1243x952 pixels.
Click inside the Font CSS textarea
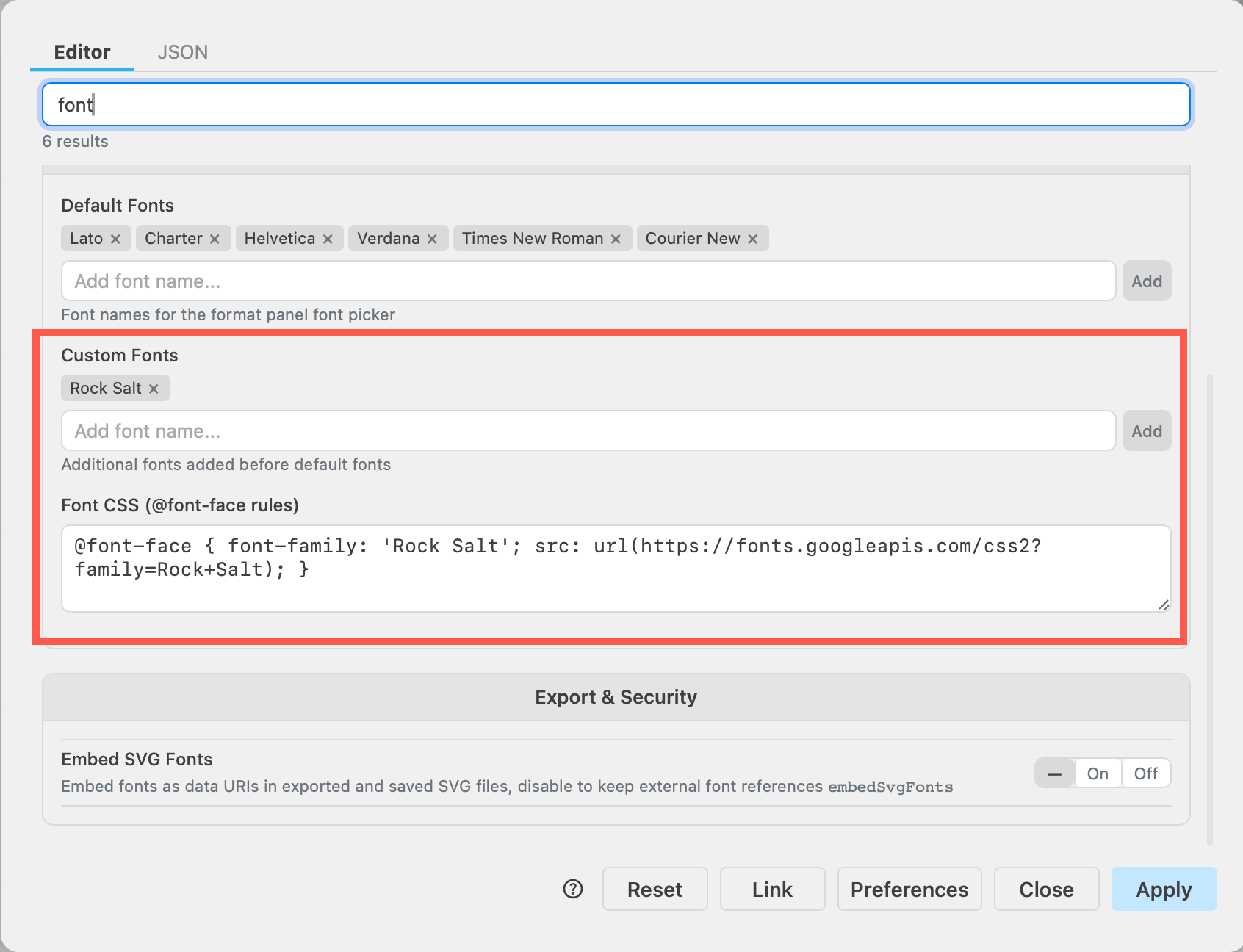(x=616, y=569)
